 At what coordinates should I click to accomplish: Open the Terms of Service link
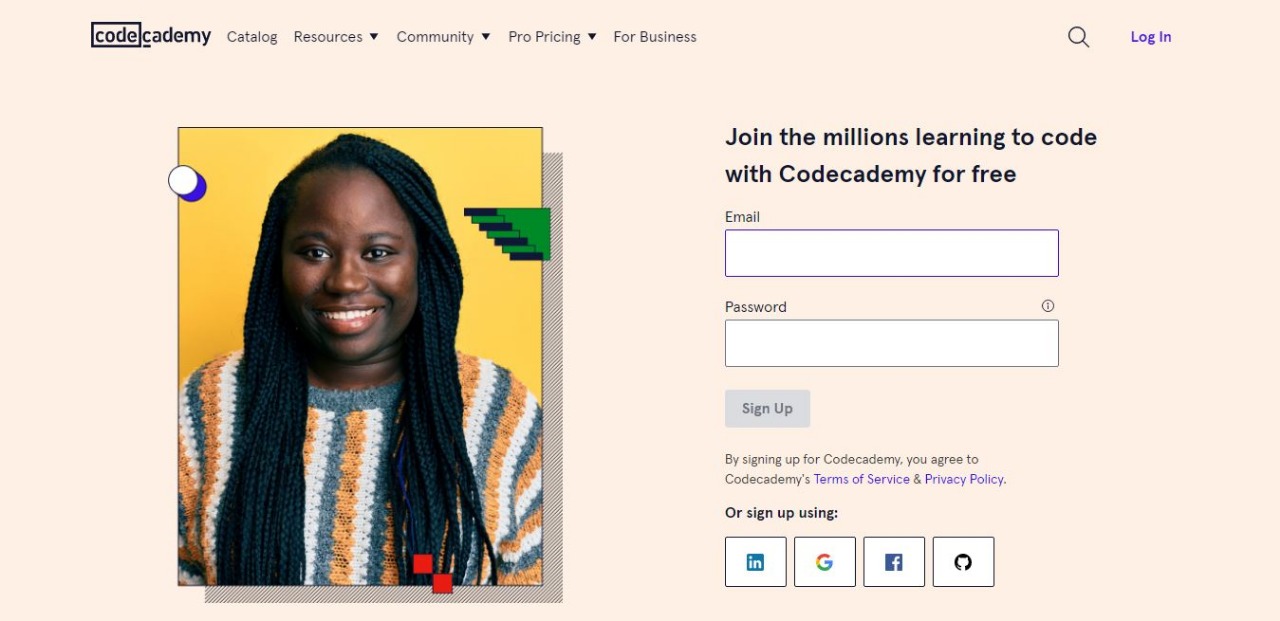861,479
